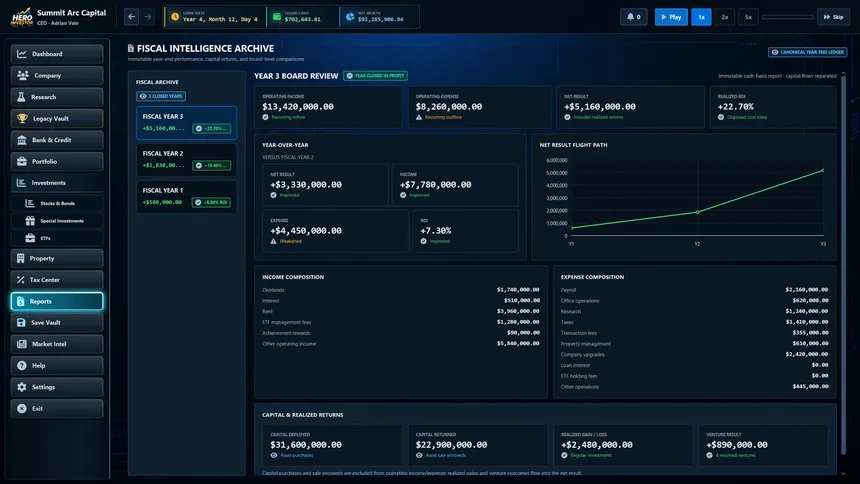This screenshot has width=860, height=484.
Task: Navigate back with the left arrow
Action: 132,17
